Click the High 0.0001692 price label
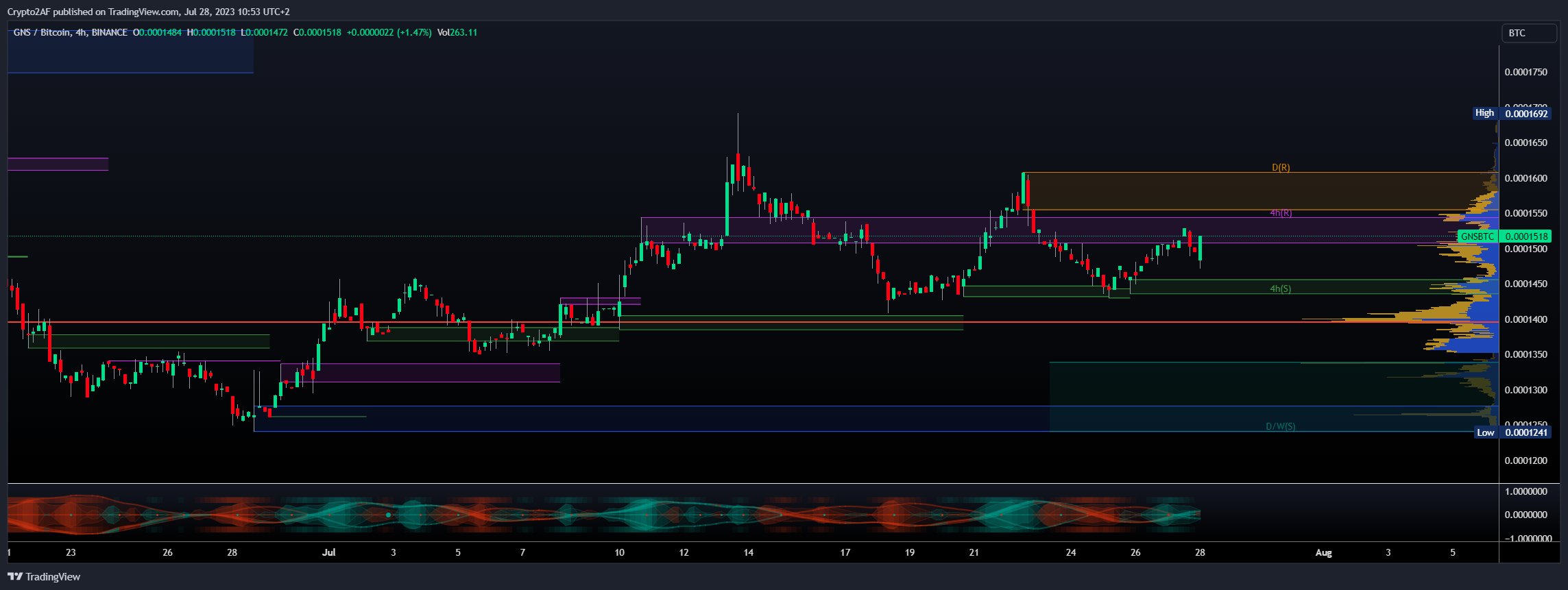The width and height of the screenshot is (1568, 590). pyautogui.click(x=1512, y=113)
